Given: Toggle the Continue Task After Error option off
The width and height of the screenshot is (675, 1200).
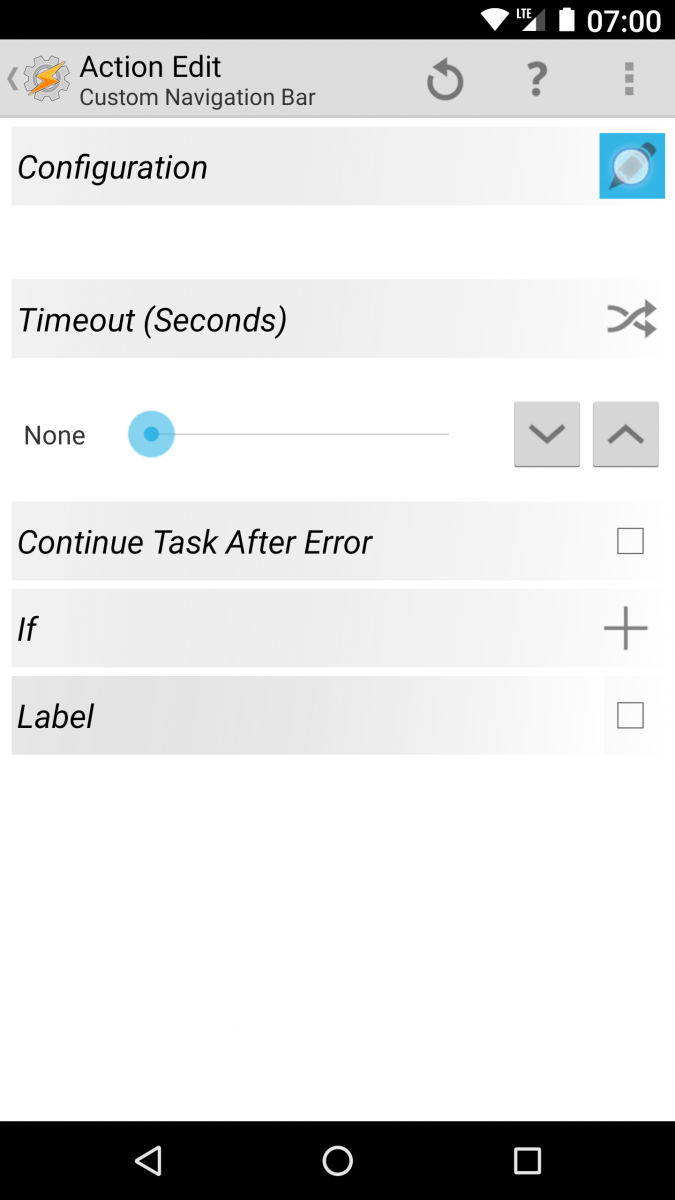Looking at the screenshot, I should coord(630,540).
